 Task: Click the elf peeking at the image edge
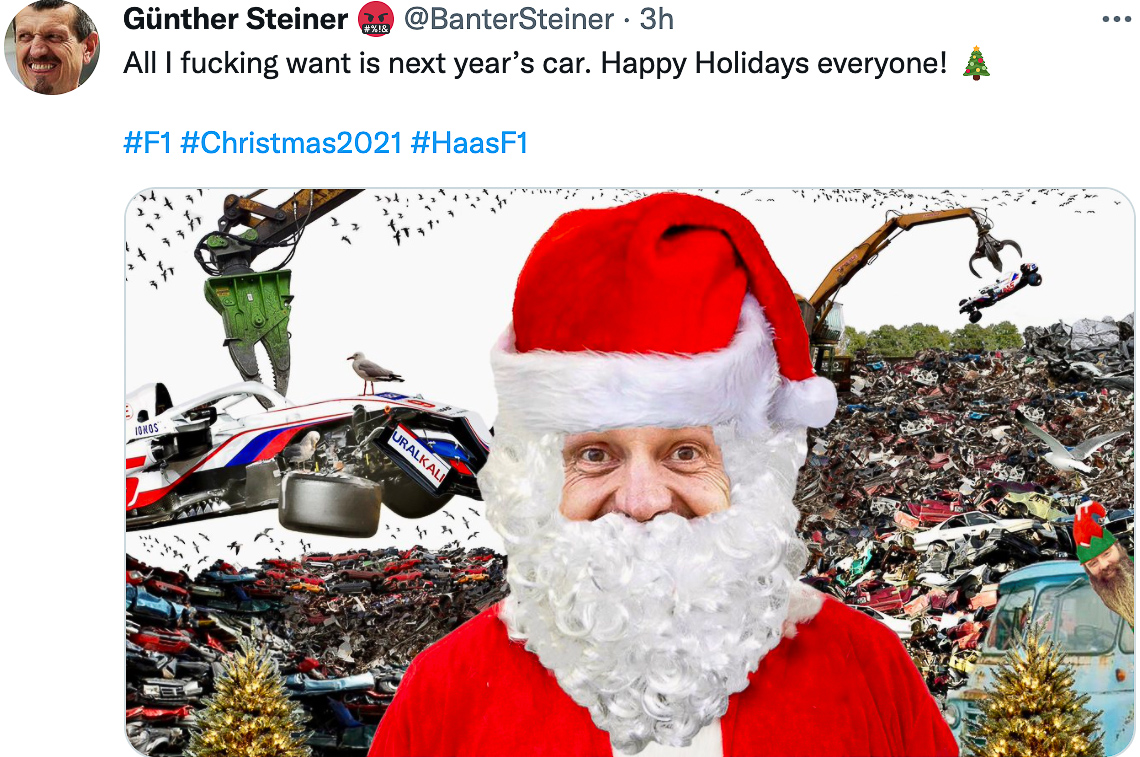[x=1104, y=560]
